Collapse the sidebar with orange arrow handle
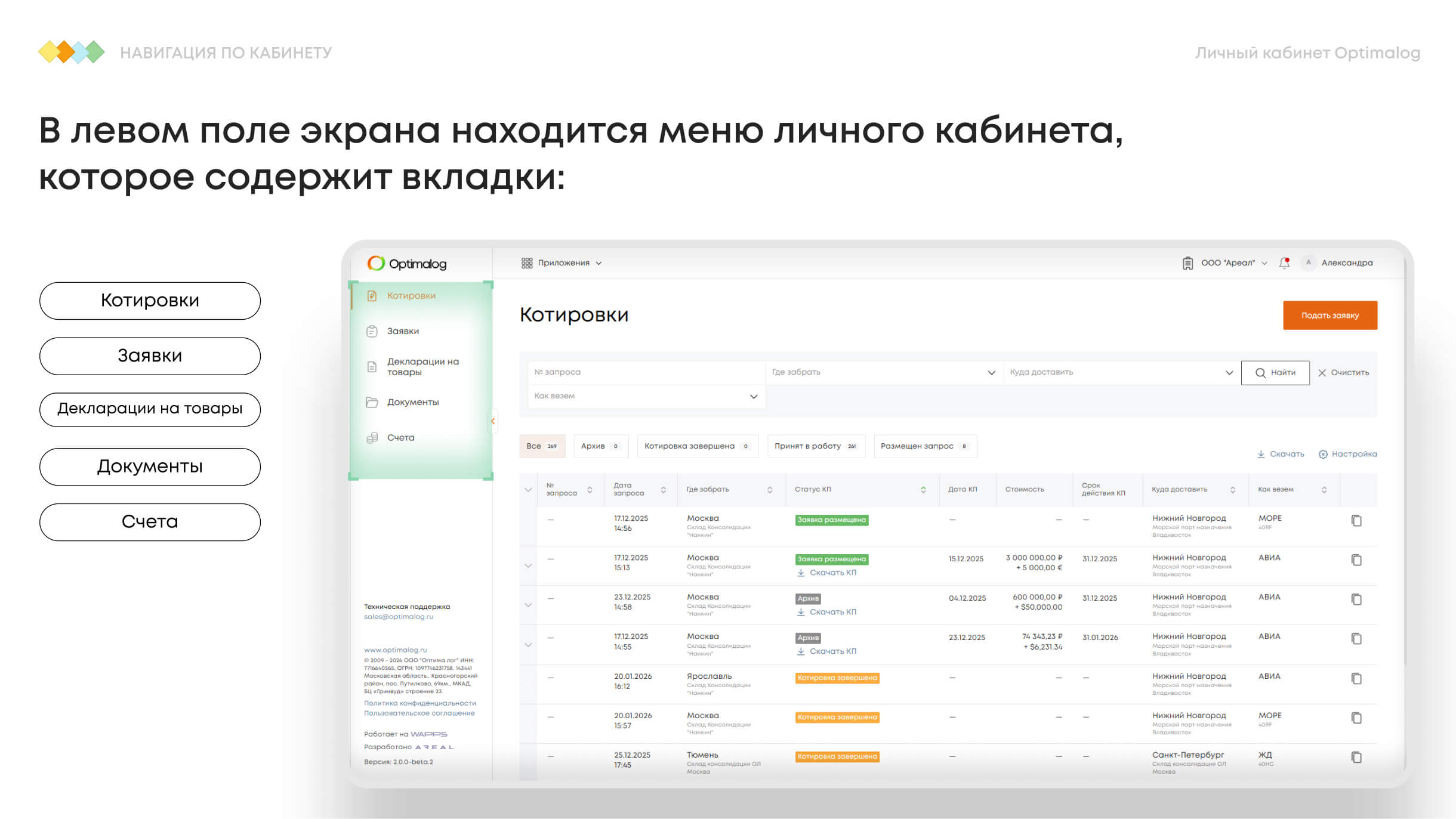This screenshot has width=1456, height=819. pyautogui.click(x=493, y=421)
